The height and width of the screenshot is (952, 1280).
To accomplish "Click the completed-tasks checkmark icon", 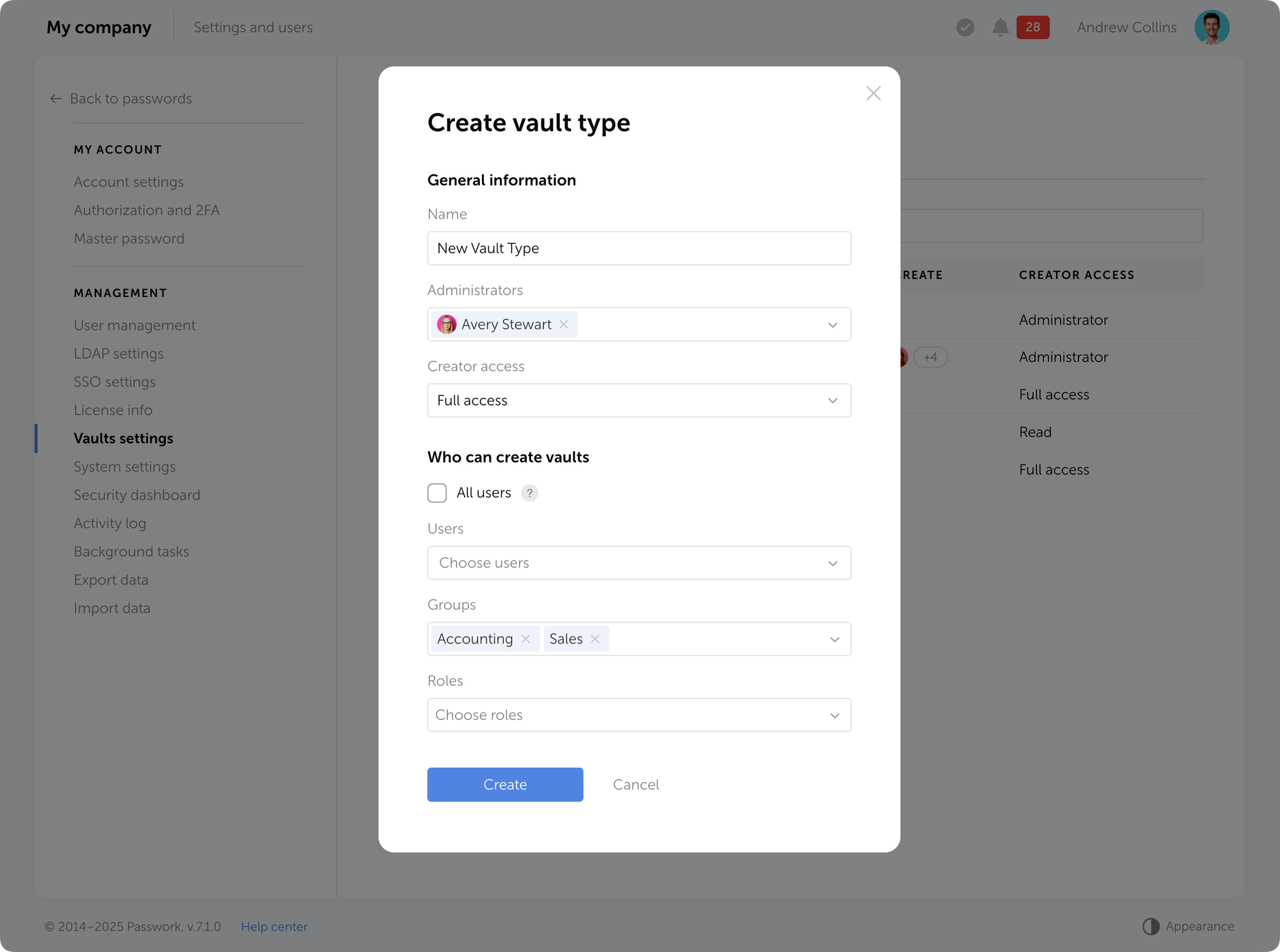I will (x=965, y=27).
